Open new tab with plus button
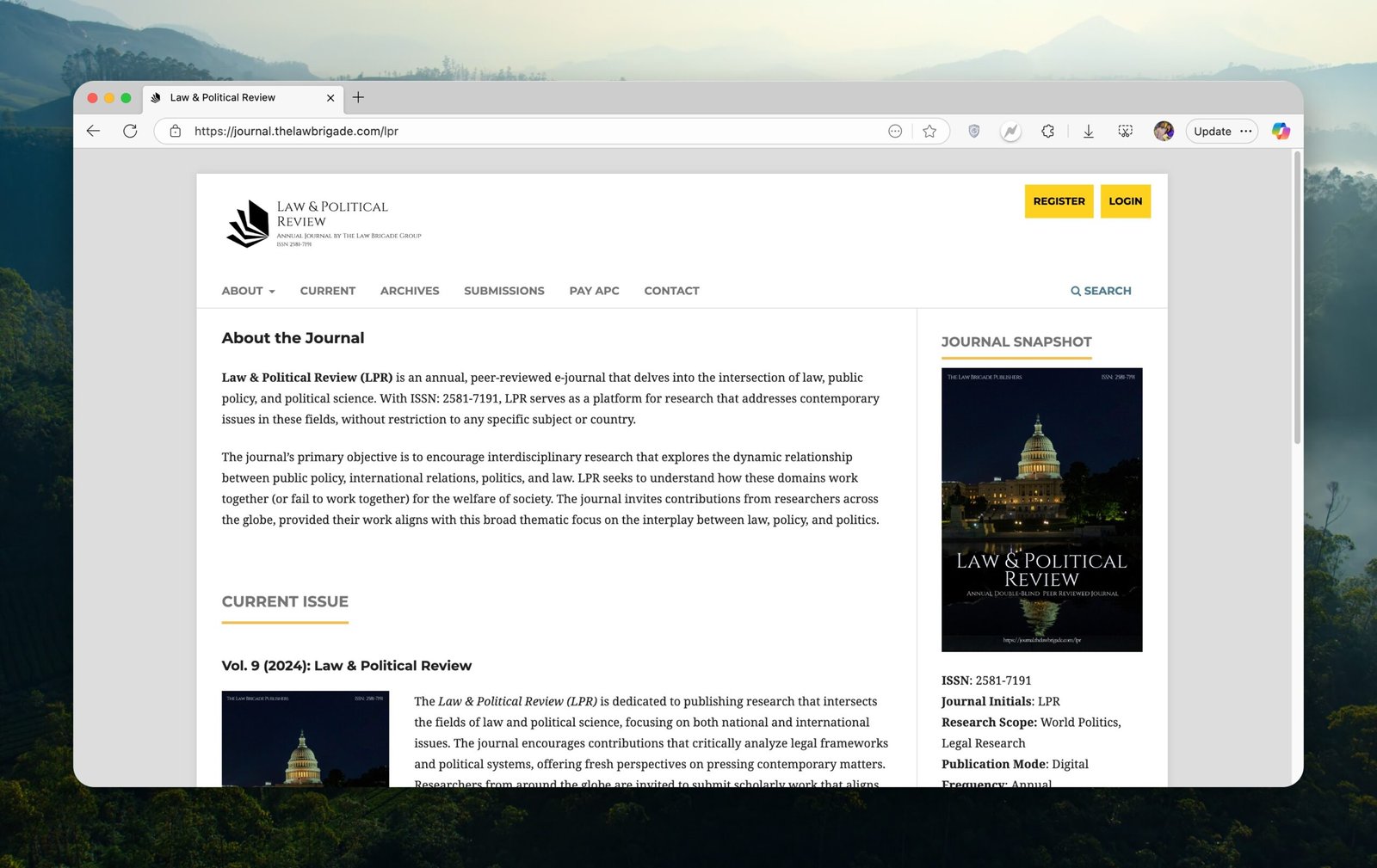 click(358, 97)
